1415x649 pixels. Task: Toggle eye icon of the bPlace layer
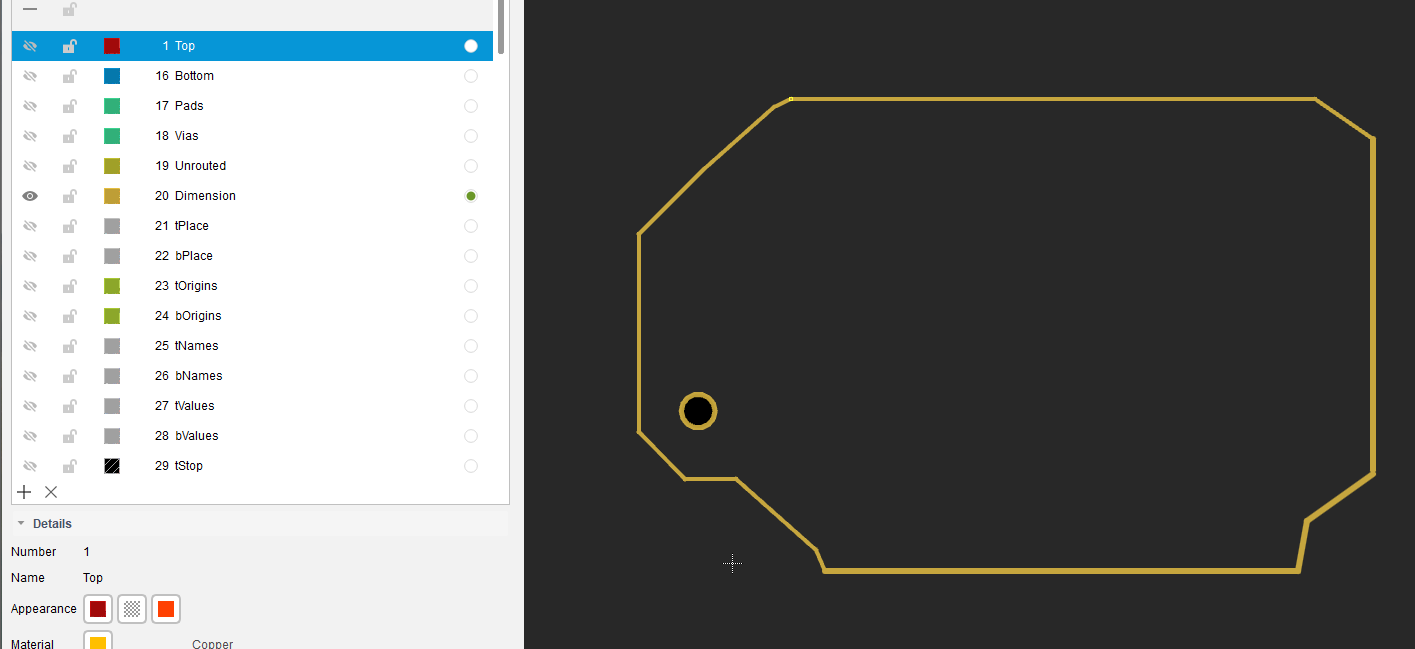coord(30,256)
